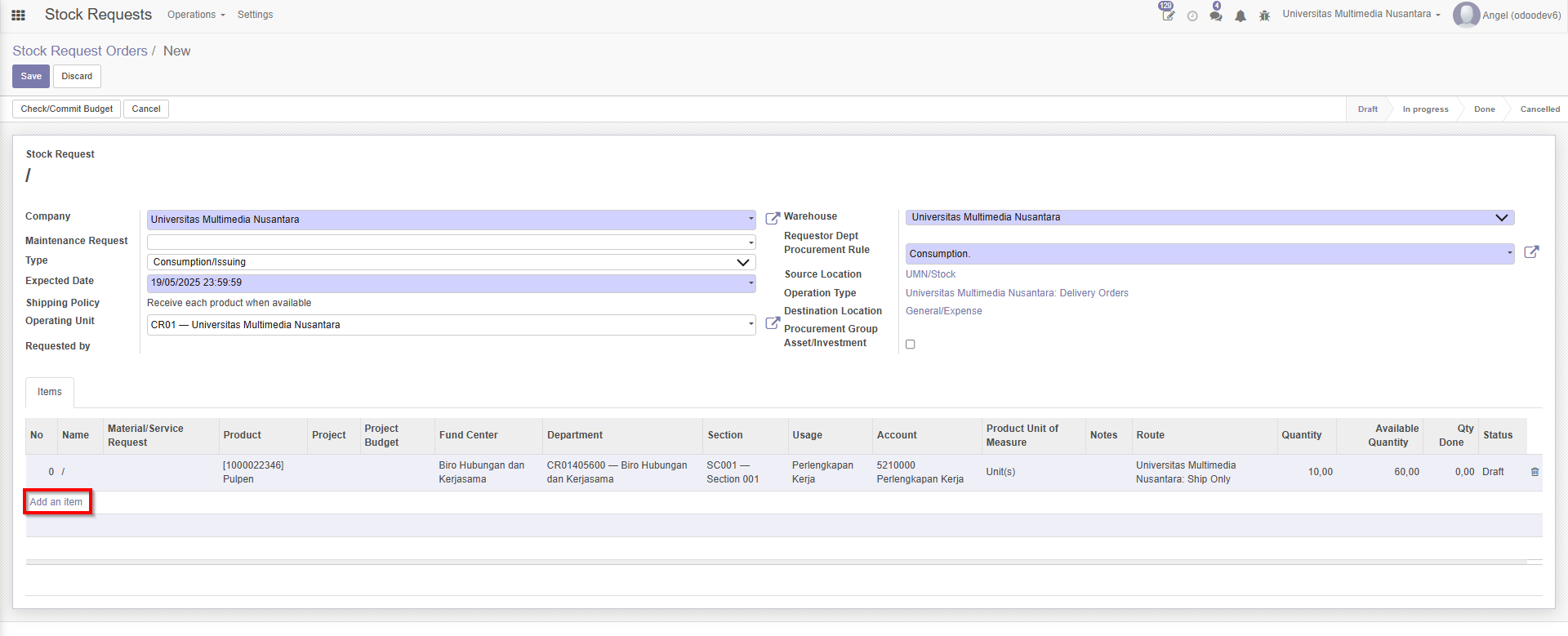Click the Account cell 5210000
This screenshot has height=636, width=1568.
pyautogui.click(x=927, y=472)
